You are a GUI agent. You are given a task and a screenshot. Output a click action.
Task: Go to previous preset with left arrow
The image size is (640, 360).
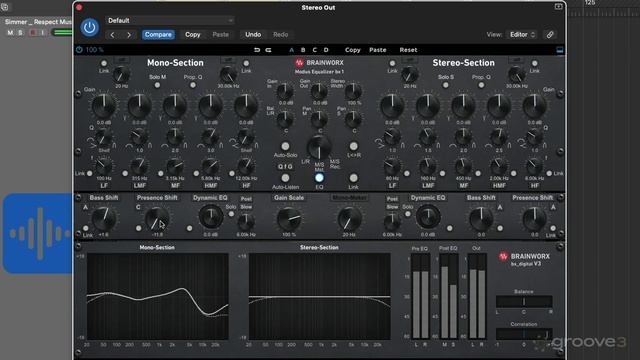click(113, 35)
